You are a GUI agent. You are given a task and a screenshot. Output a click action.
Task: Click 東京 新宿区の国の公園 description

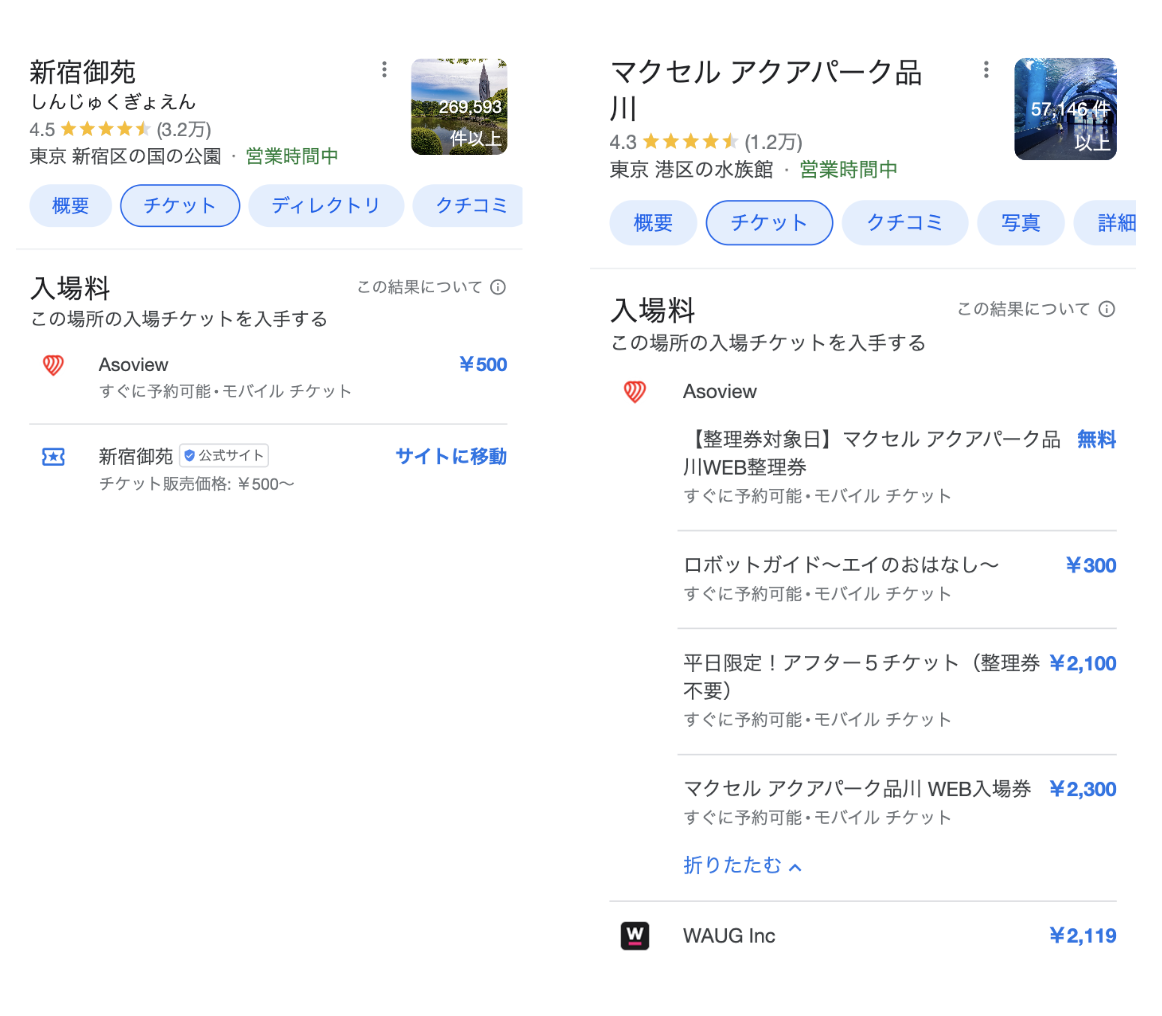125,156
